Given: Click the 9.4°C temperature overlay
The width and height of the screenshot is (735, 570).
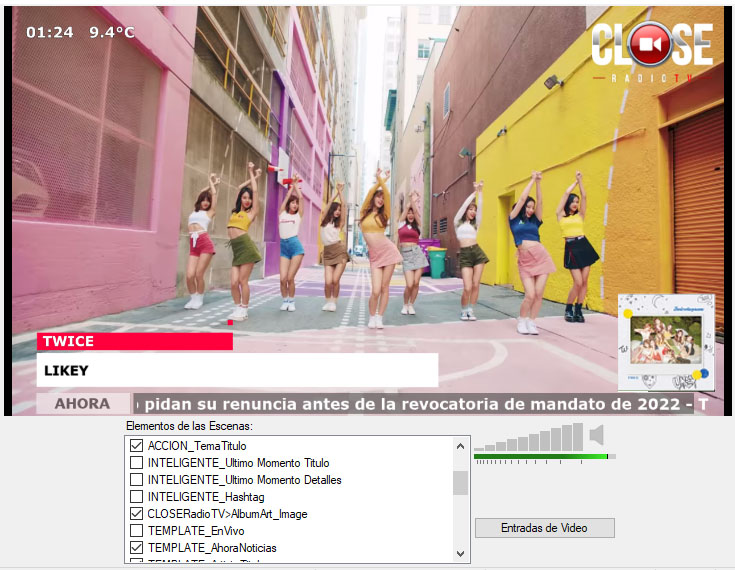Looking at the screenshot, I should 112,32.
